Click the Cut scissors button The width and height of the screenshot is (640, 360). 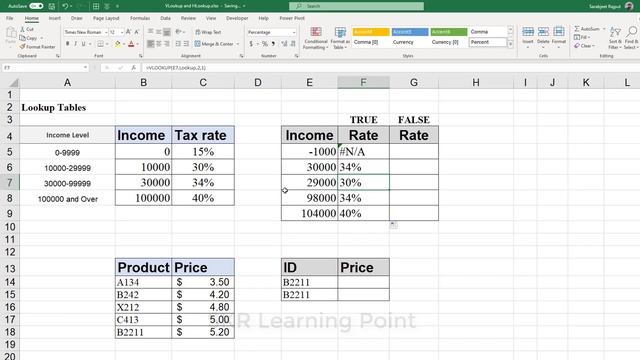coord(27,29)
